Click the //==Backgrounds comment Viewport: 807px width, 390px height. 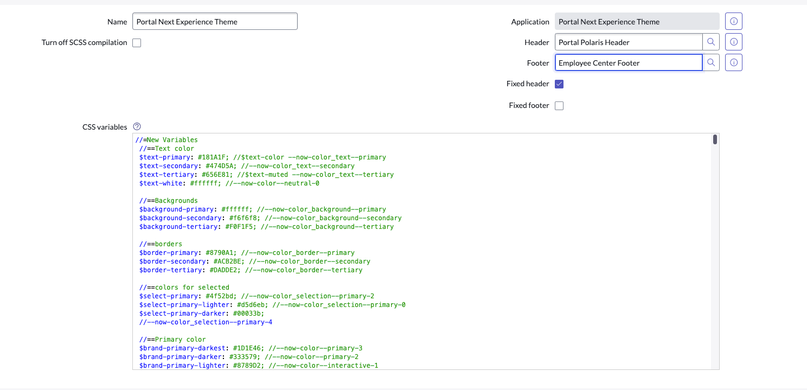(x=168, y=200)
